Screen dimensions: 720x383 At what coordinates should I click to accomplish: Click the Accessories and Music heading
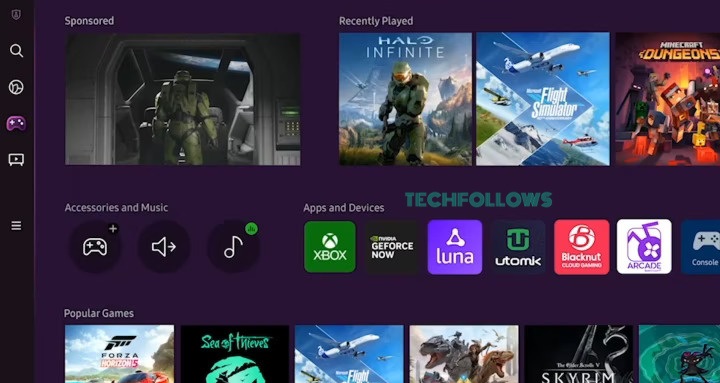pos(116,208)
